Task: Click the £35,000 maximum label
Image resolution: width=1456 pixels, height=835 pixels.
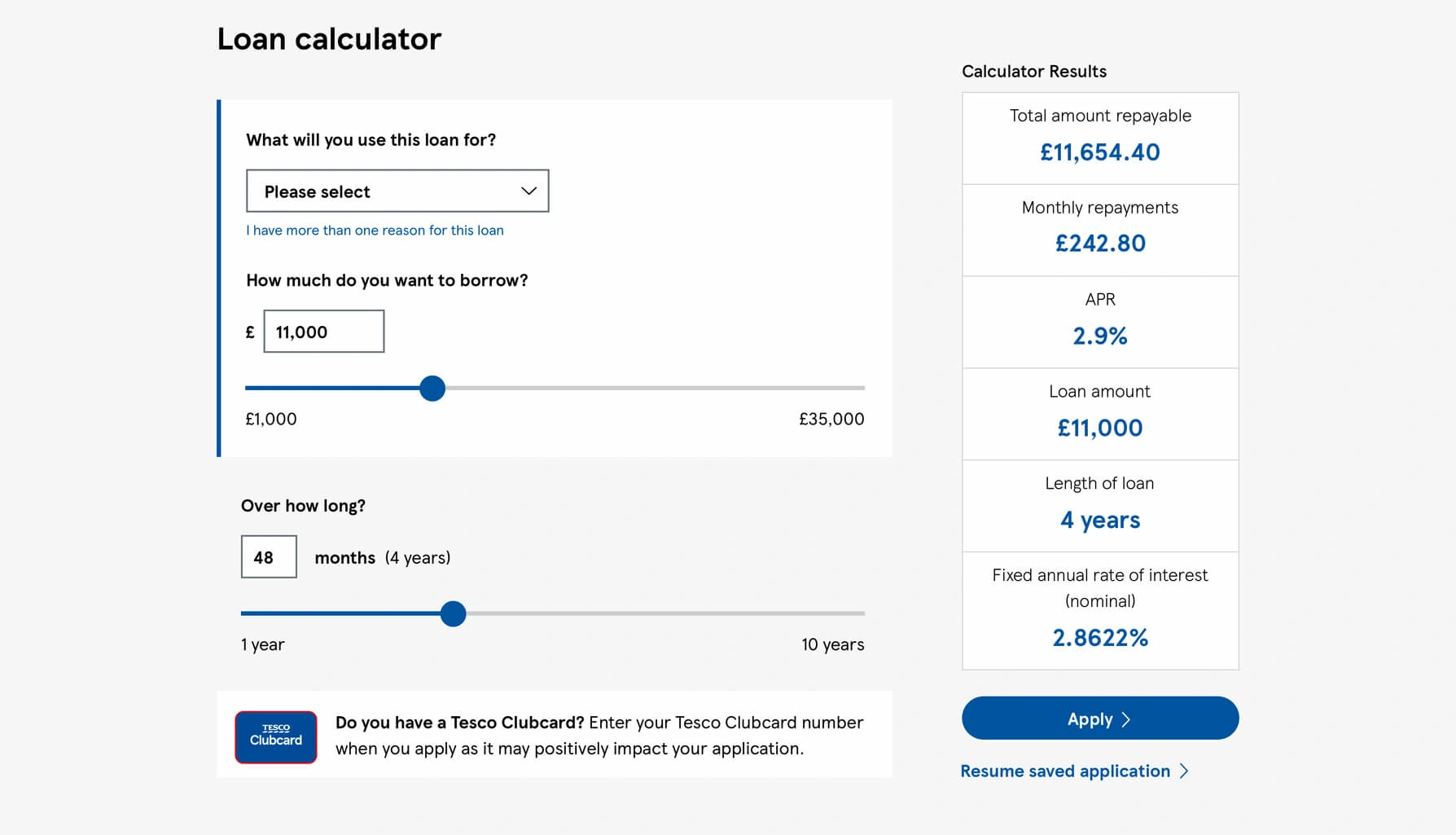Action: (831, 419)
